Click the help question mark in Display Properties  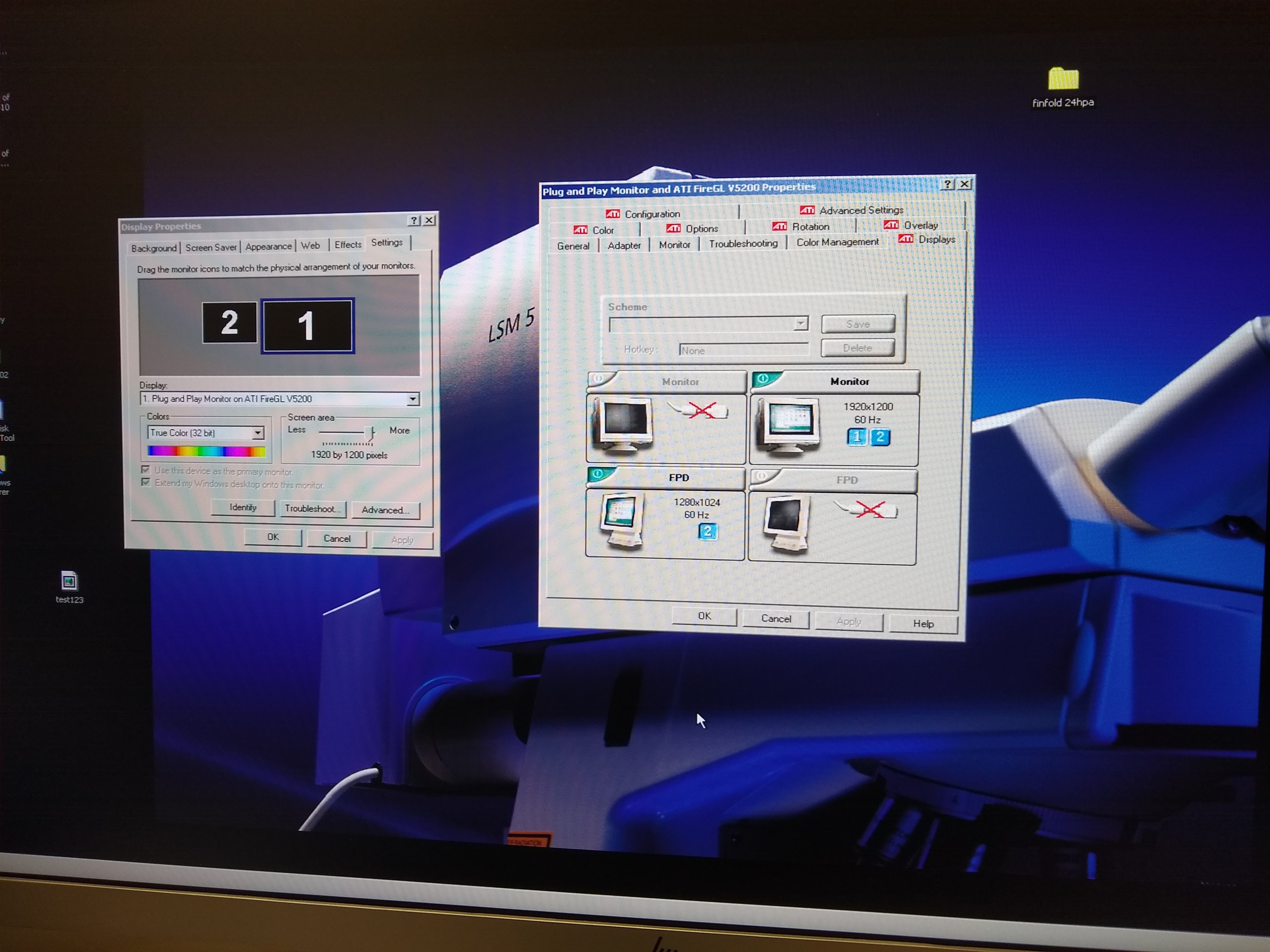(x=414, y=220)
